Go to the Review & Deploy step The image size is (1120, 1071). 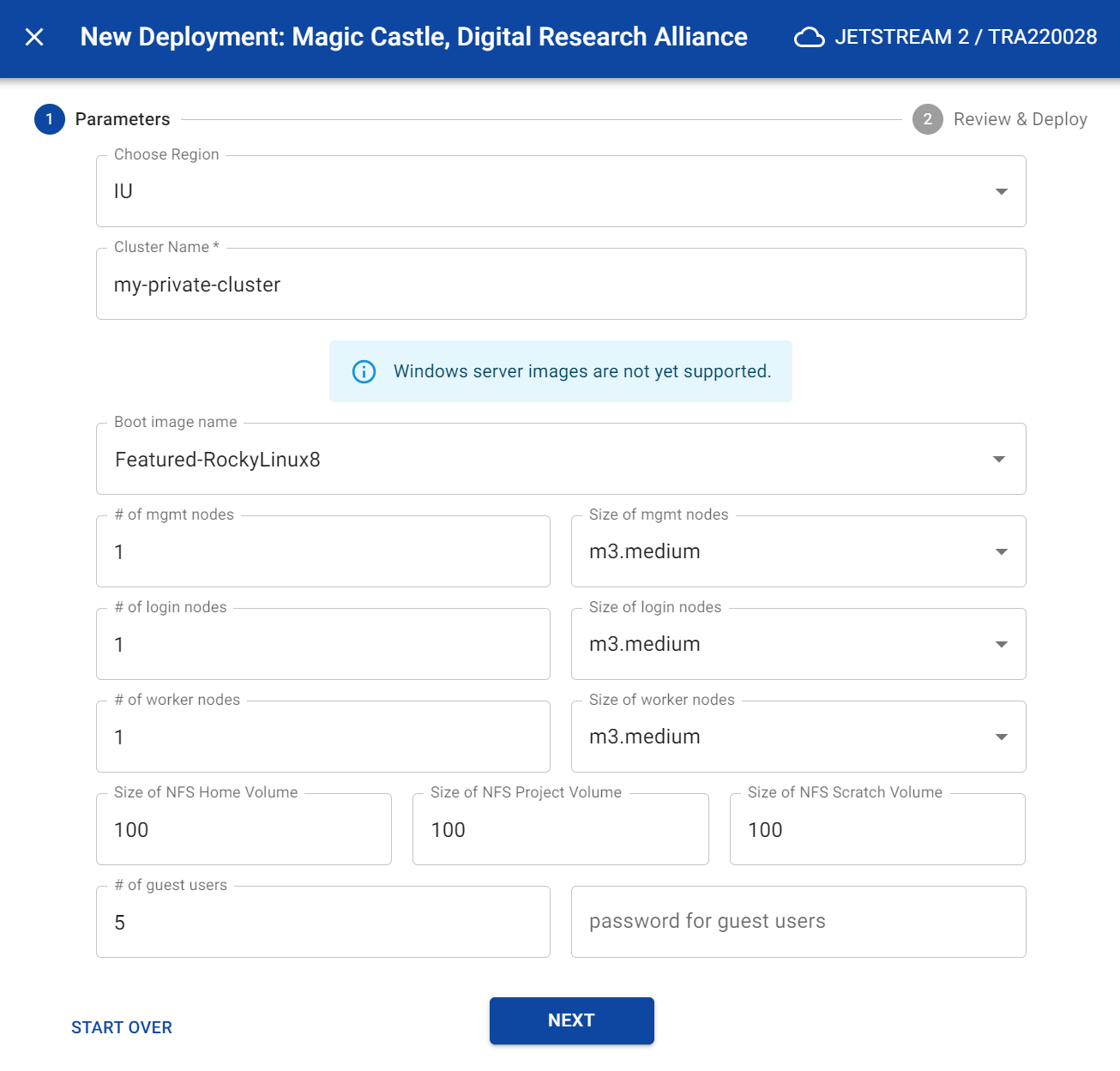tap(1000, 119)
